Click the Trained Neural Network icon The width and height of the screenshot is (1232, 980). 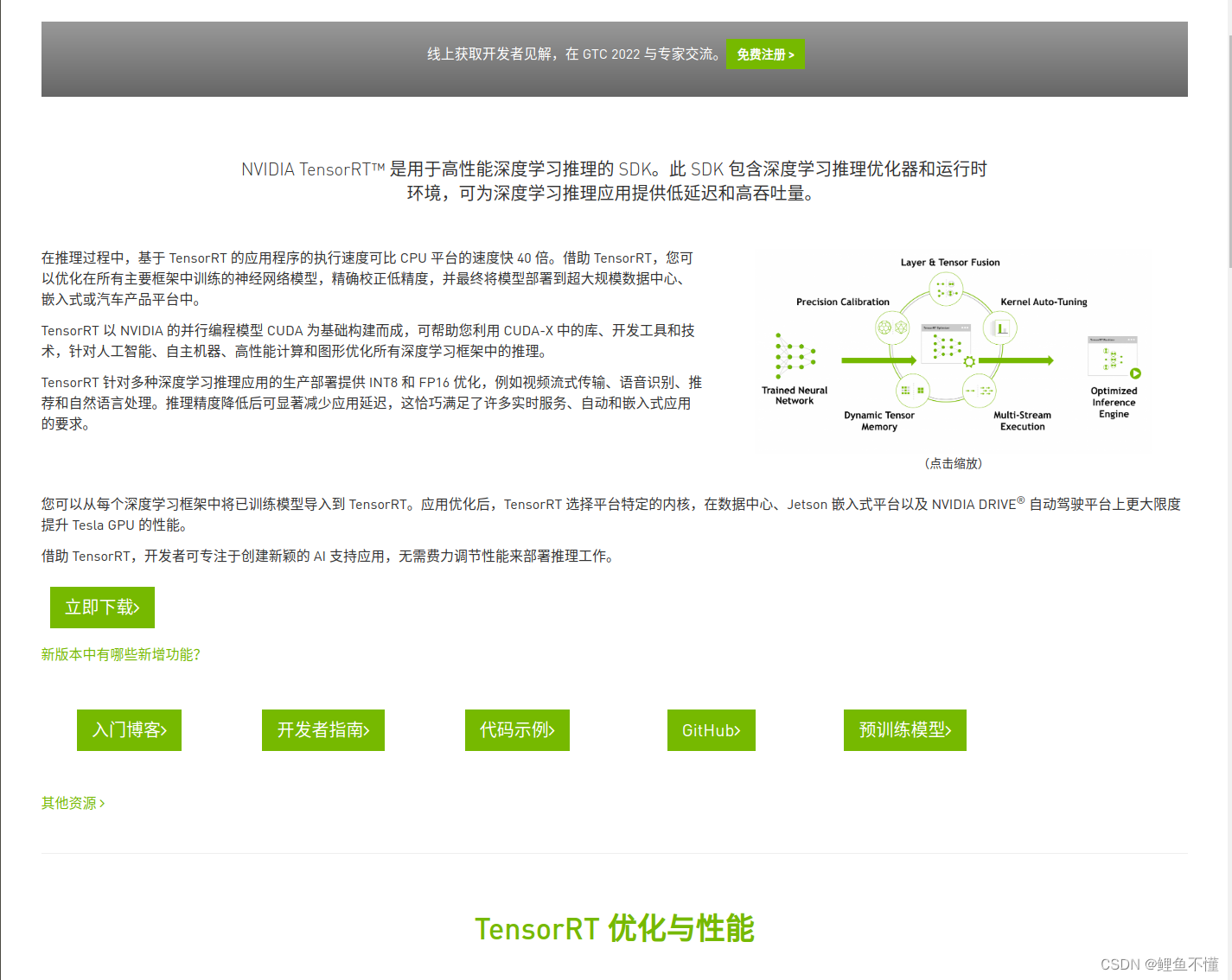[795, 357]
